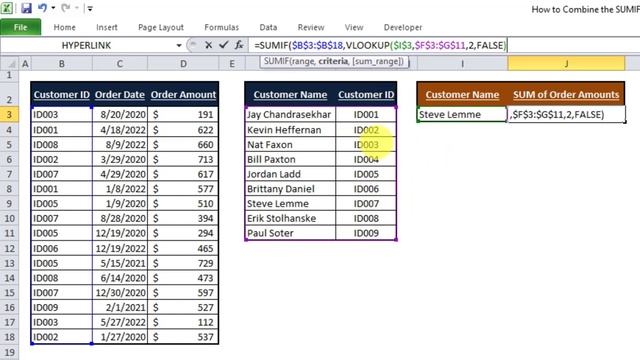Switch to the Review tab
The height and width of the screenshot is (360, 640).
click(x=311, y=27)
